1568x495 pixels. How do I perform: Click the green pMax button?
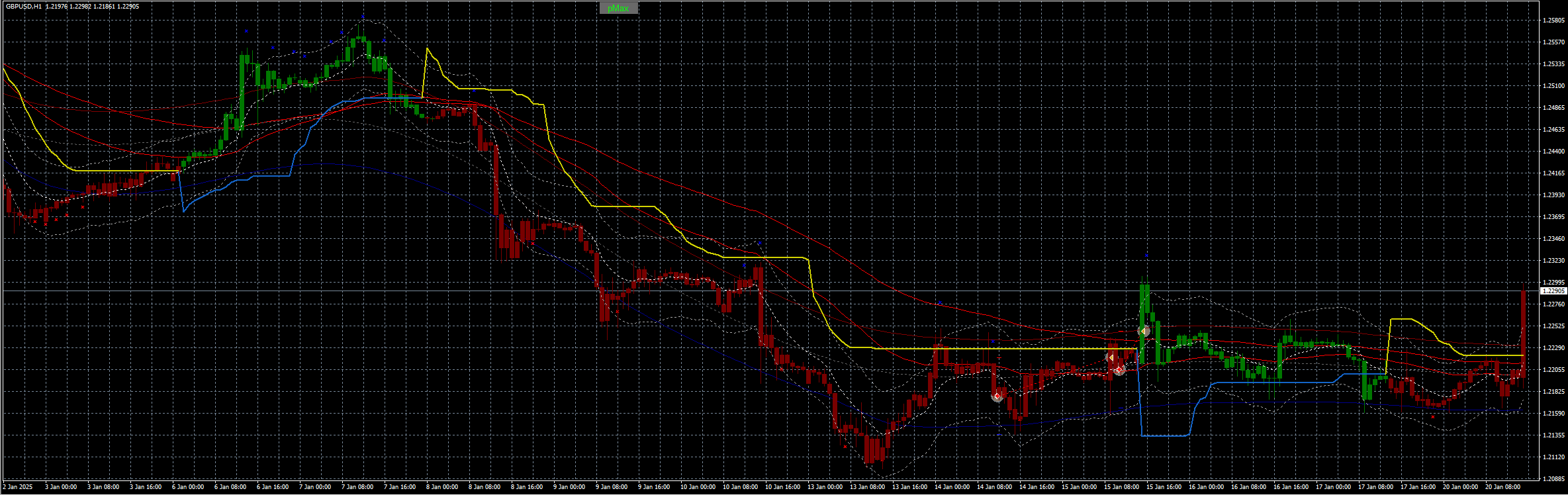(x=618, y=8)
